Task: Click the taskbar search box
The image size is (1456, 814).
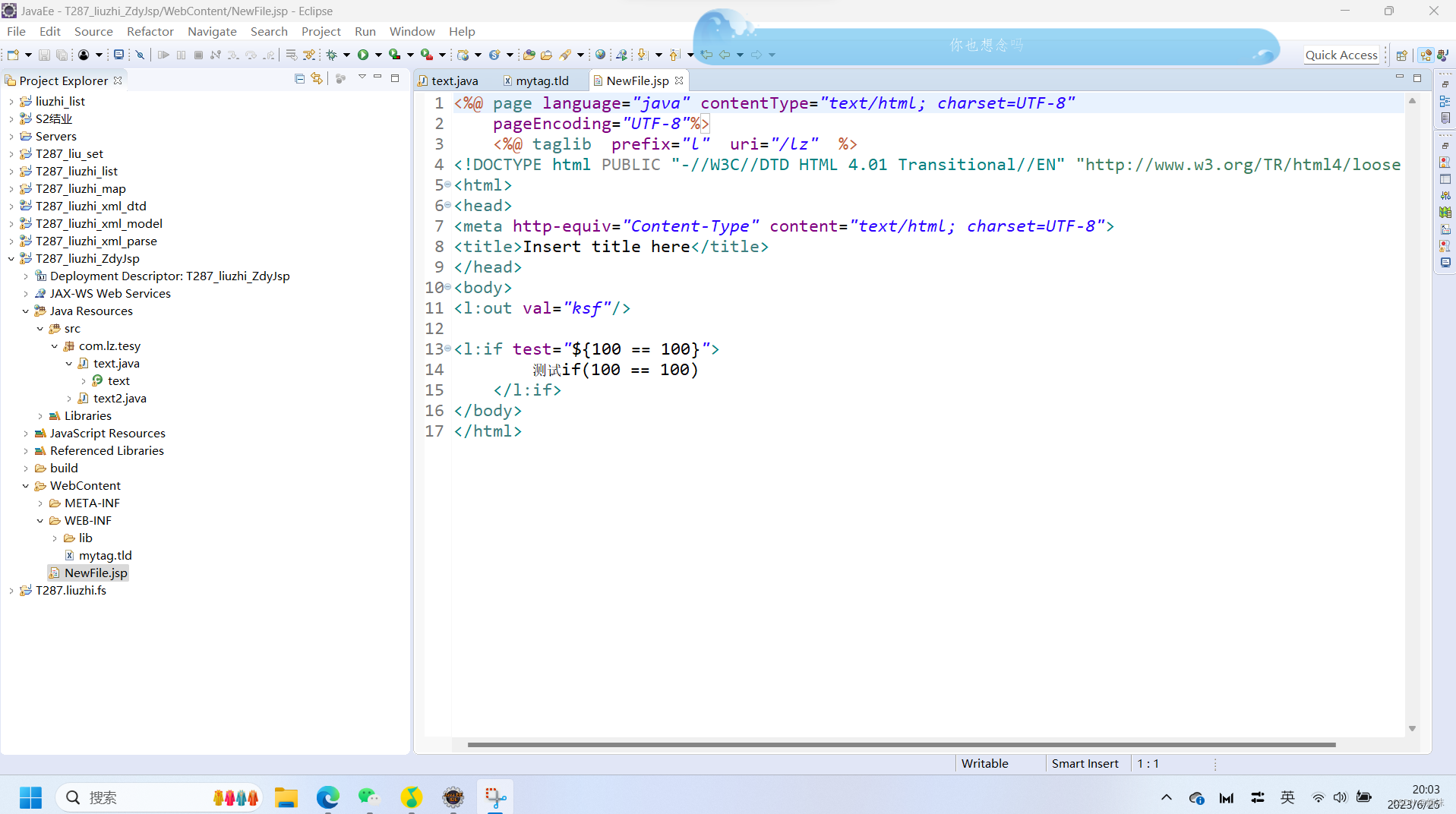Action: pyautogui.click(x=159, y=797)
